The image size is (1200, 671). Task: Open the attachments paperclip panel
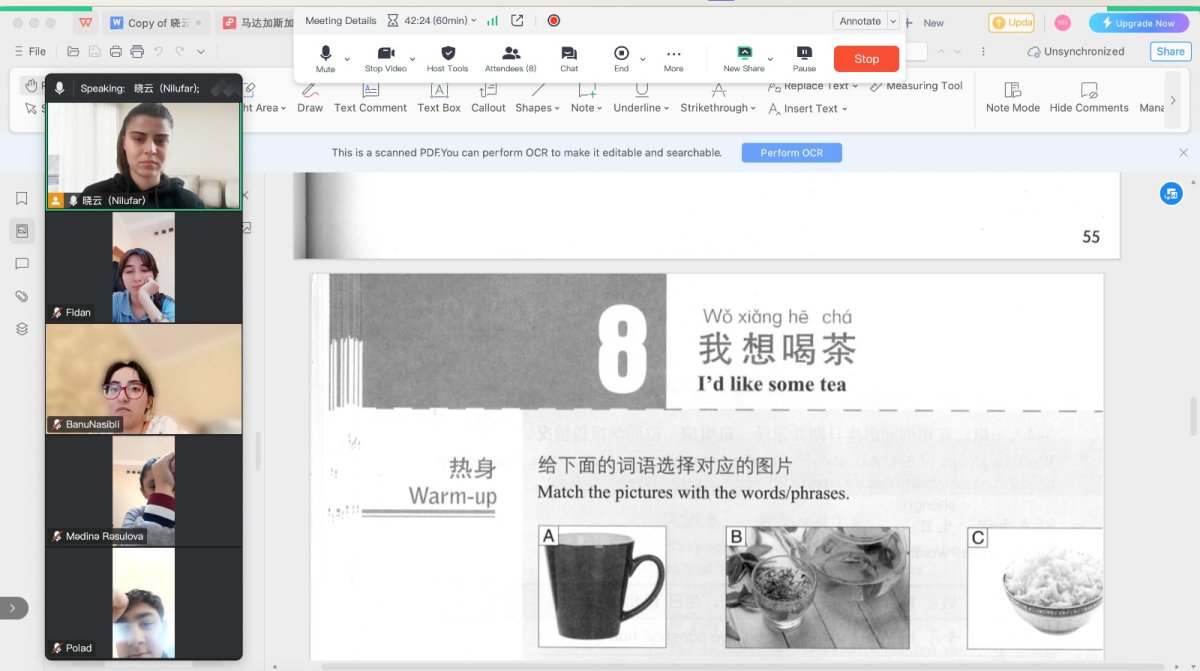[x=22, y=296]
